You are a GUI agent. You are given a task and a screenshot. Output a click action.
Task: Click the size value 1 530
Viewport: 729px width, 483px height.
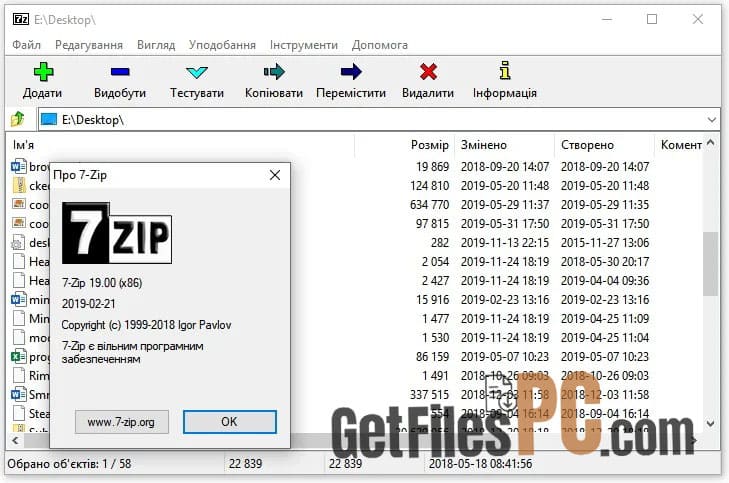pos(435,337)
